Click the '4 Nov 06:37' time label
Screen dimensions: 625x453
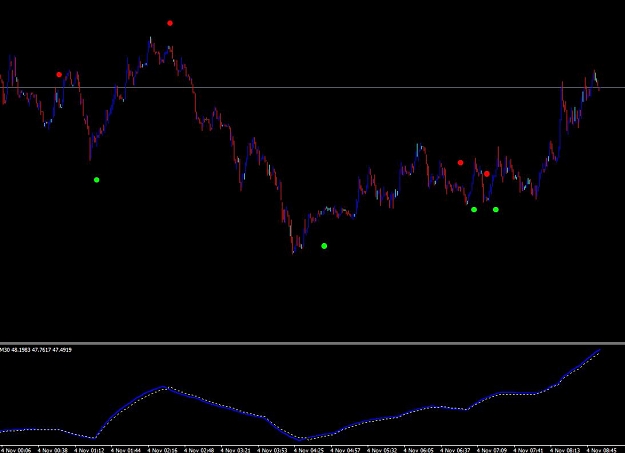[455, 450]
